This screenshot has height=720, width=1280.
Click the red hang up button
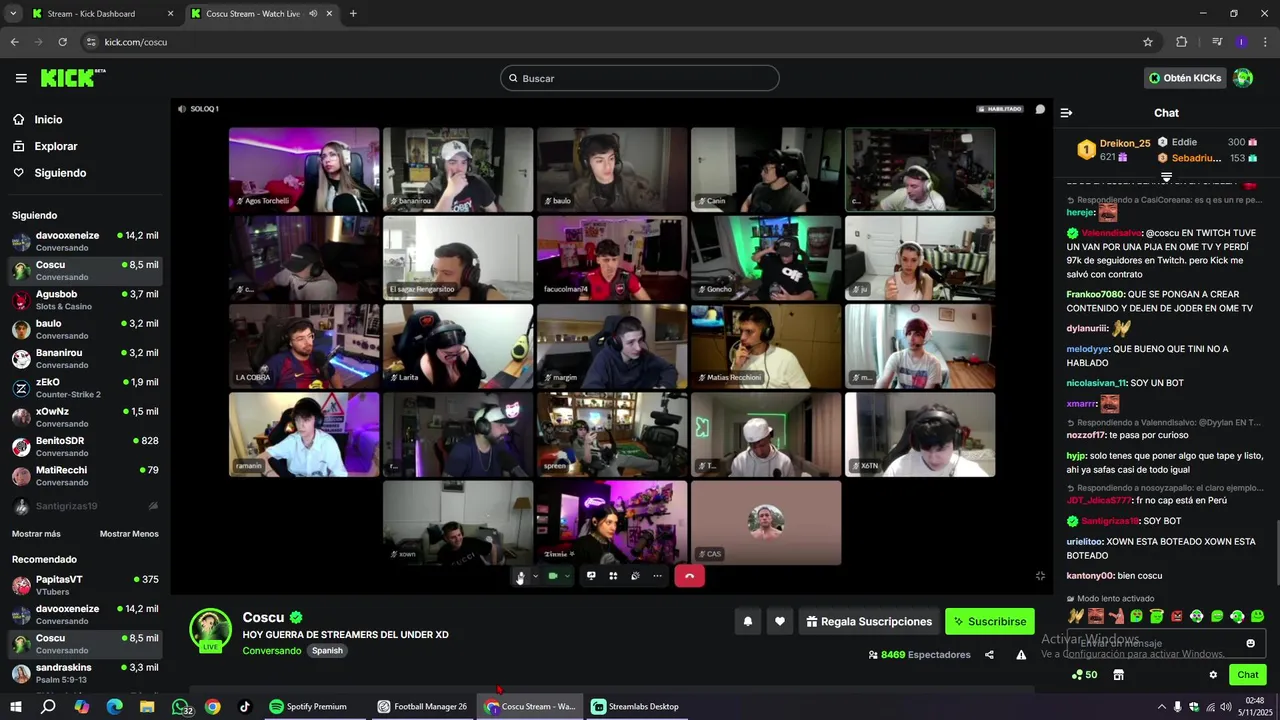[689, 576]
